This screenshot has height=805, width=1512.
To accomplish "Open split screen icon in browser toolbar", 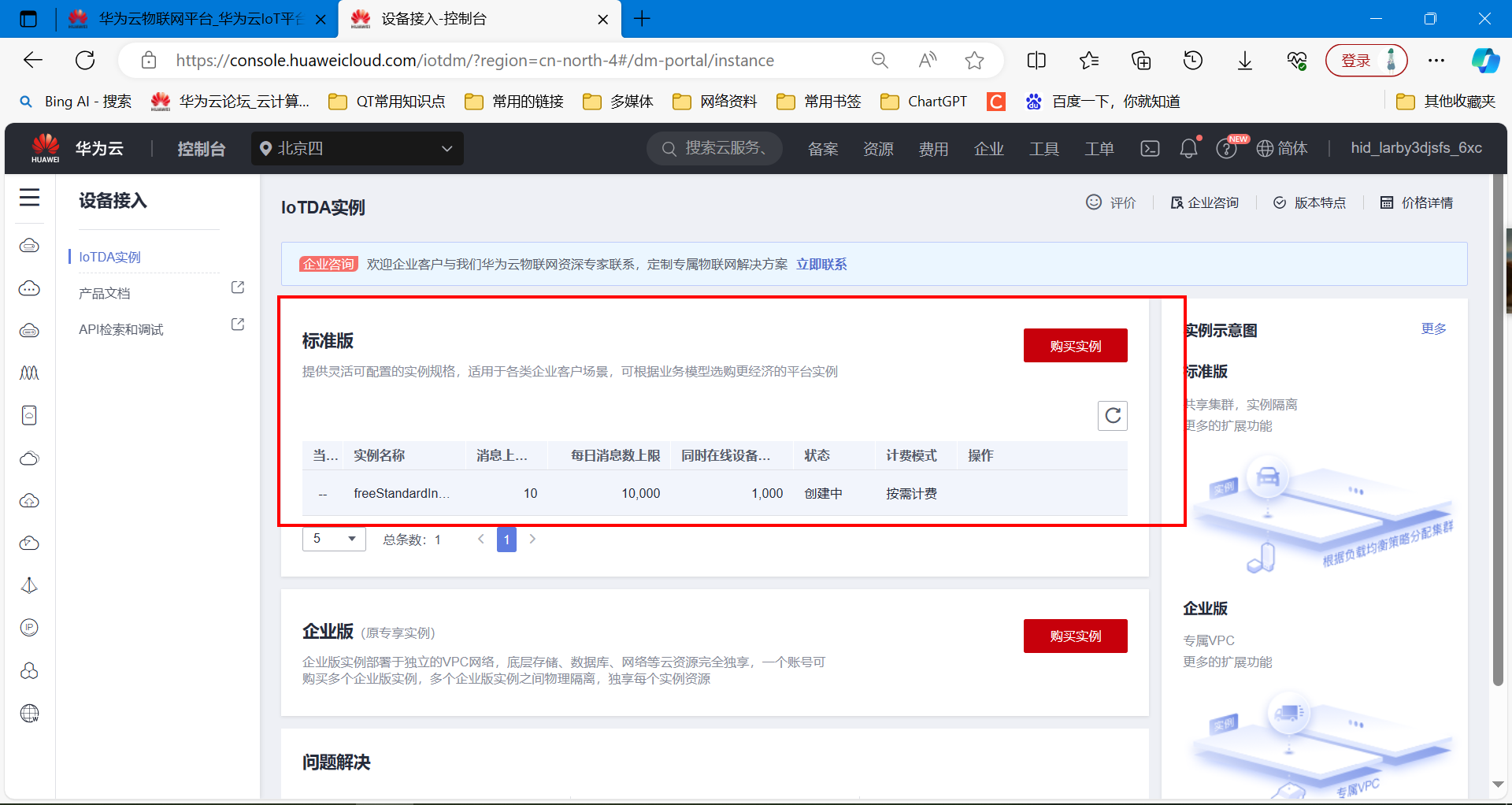I will (1036, 61).
